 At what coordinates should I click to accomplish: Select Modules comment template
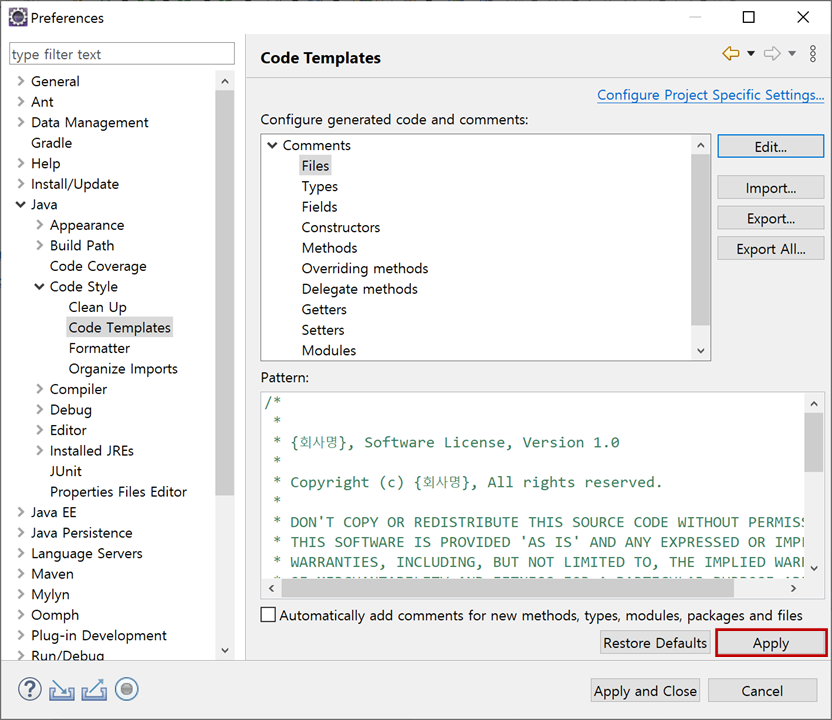328,350
